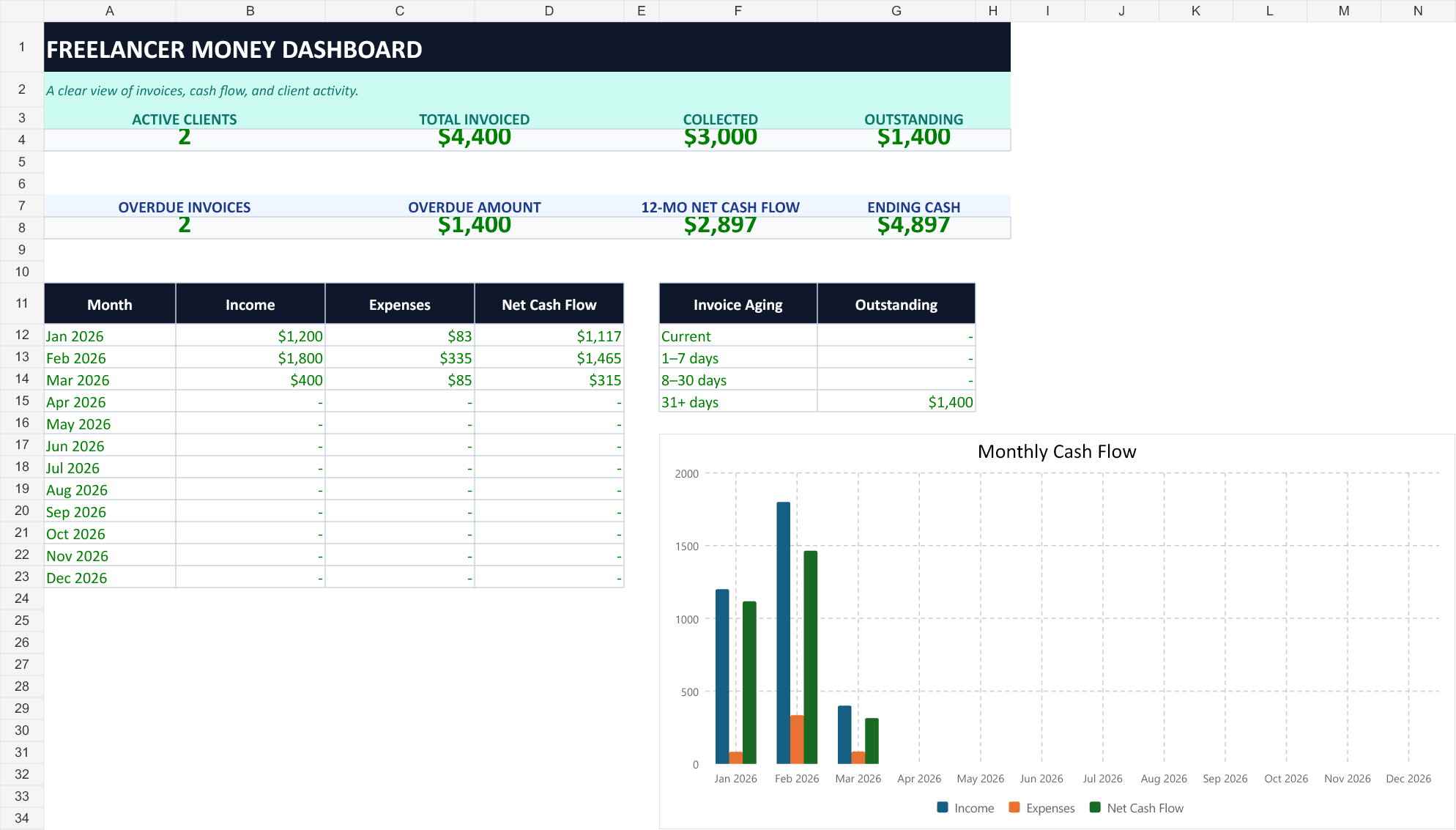Select row 11 header

22,303
